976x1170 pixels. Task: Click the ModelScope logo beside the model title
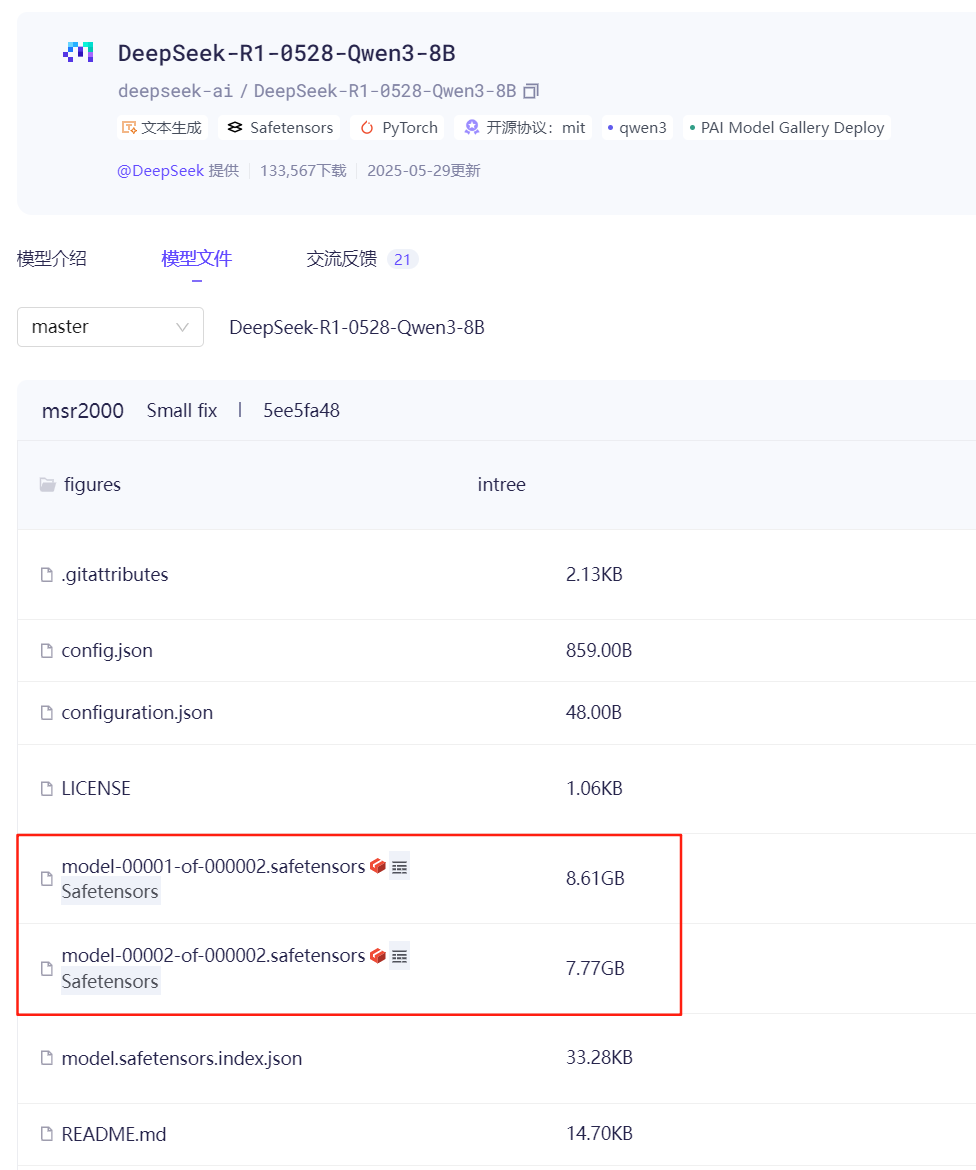tap(78, 52)
